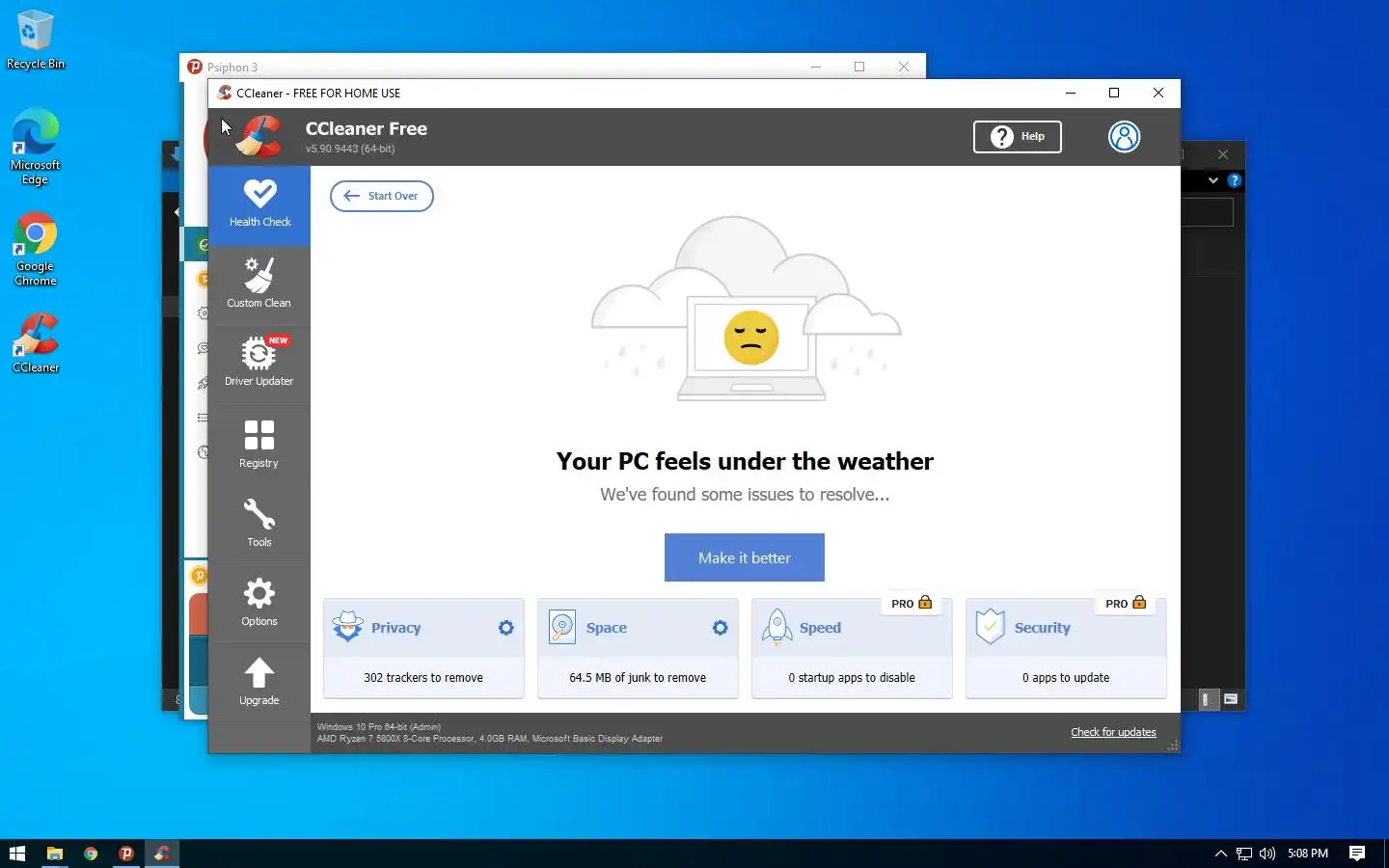Close the dark background window
The width and height of the screenshot is (1389, 868).
[x=1223, y=154]
